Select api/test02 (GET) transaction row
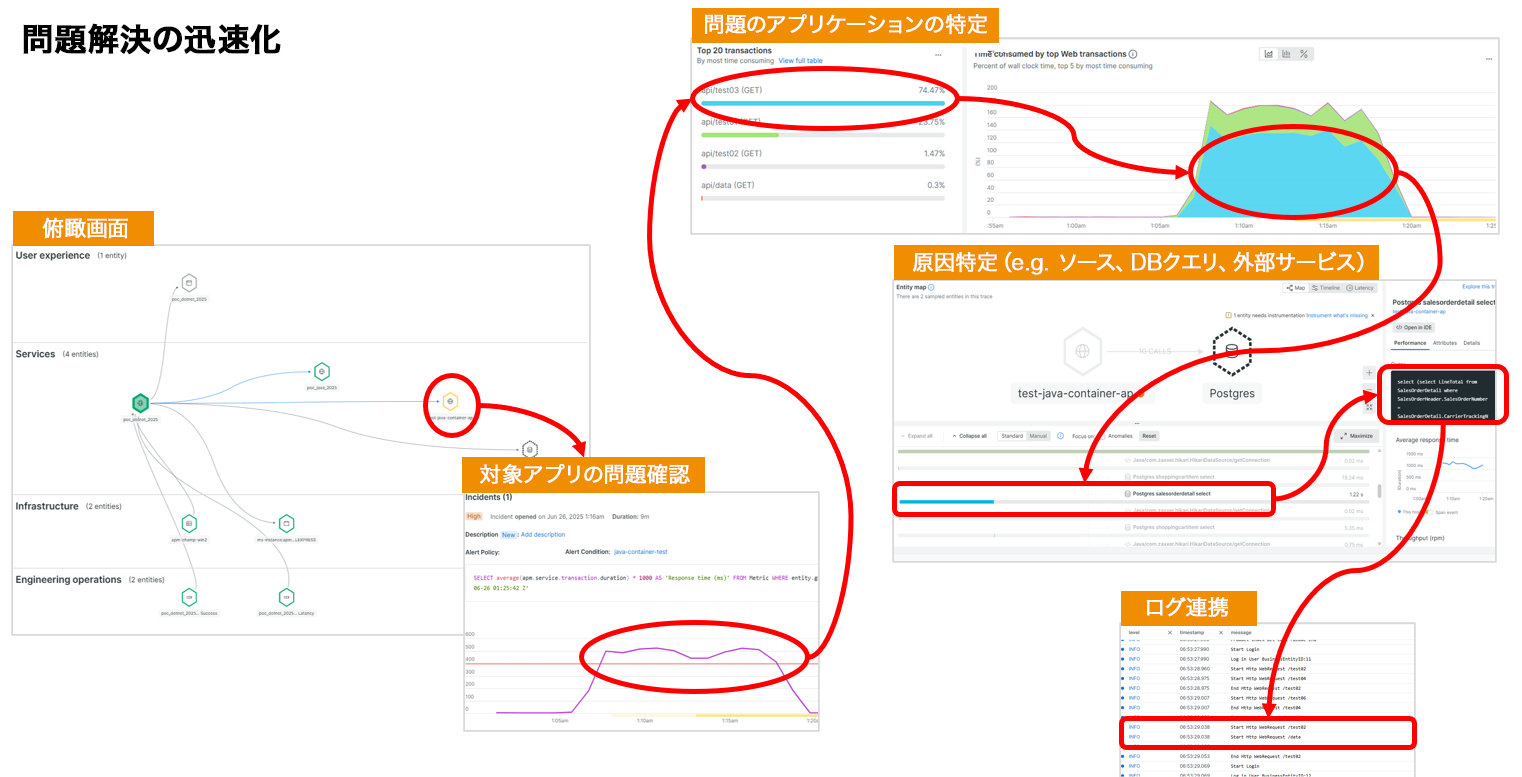The width and height of the screenshot is (1522, 777). [x=822, y=159]
